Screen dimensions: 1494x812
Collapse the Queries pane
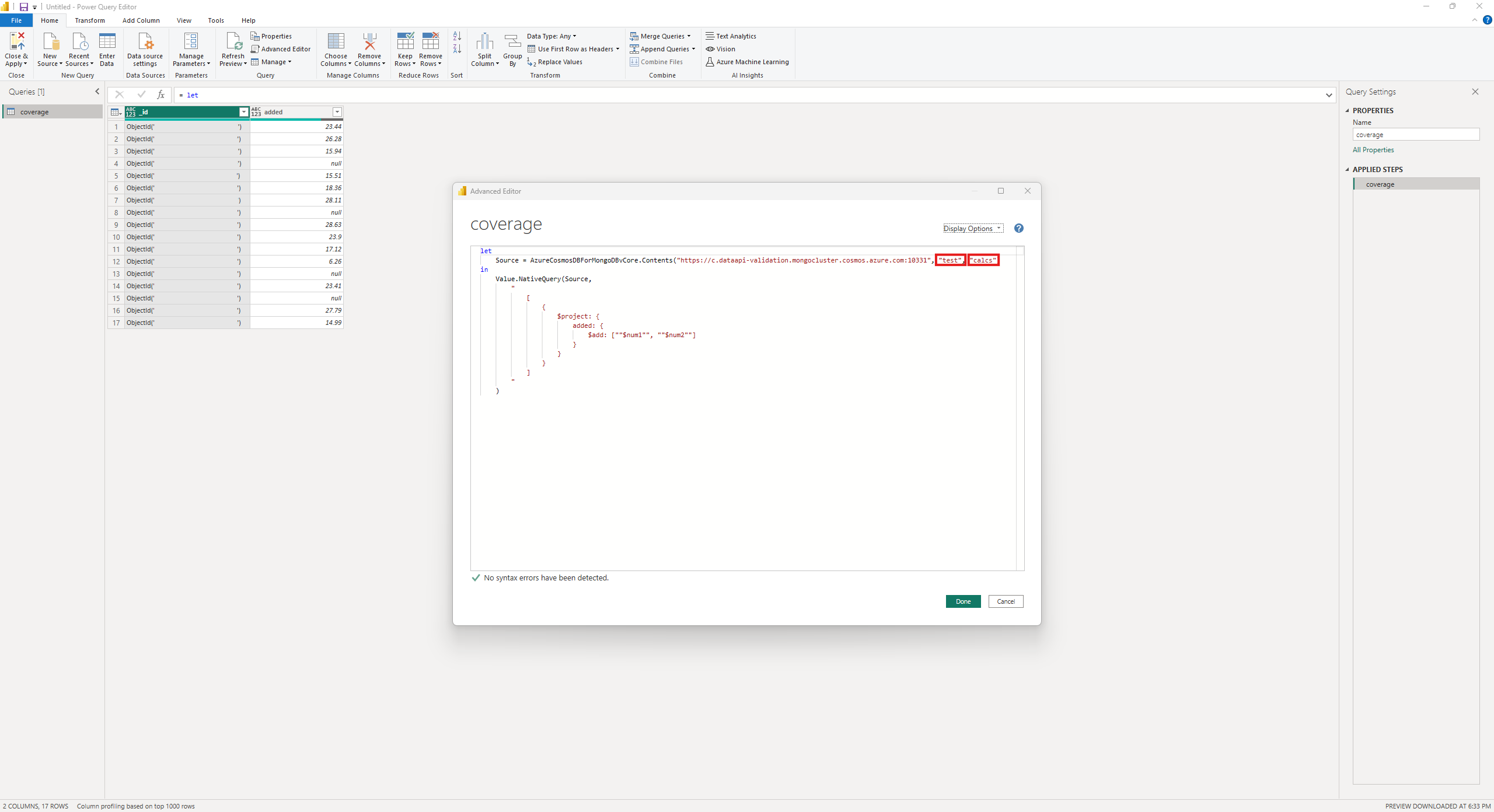[97, 92]
